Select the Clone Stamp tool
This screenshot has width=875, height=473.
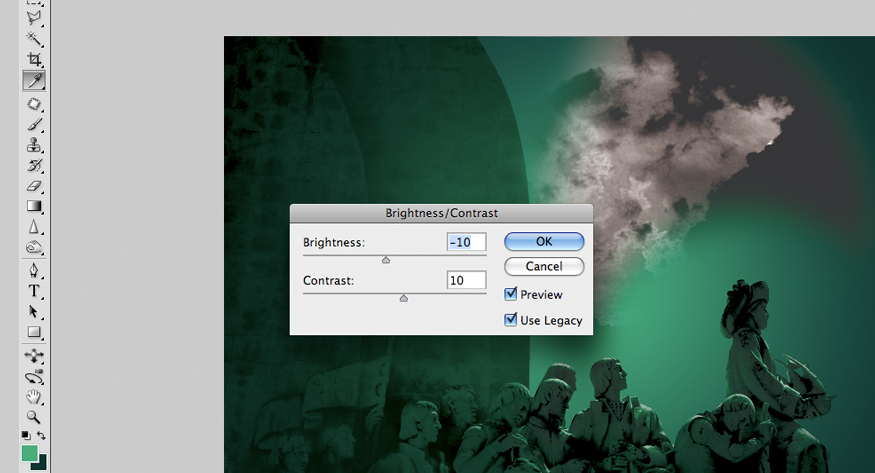(x=33, y=145)
